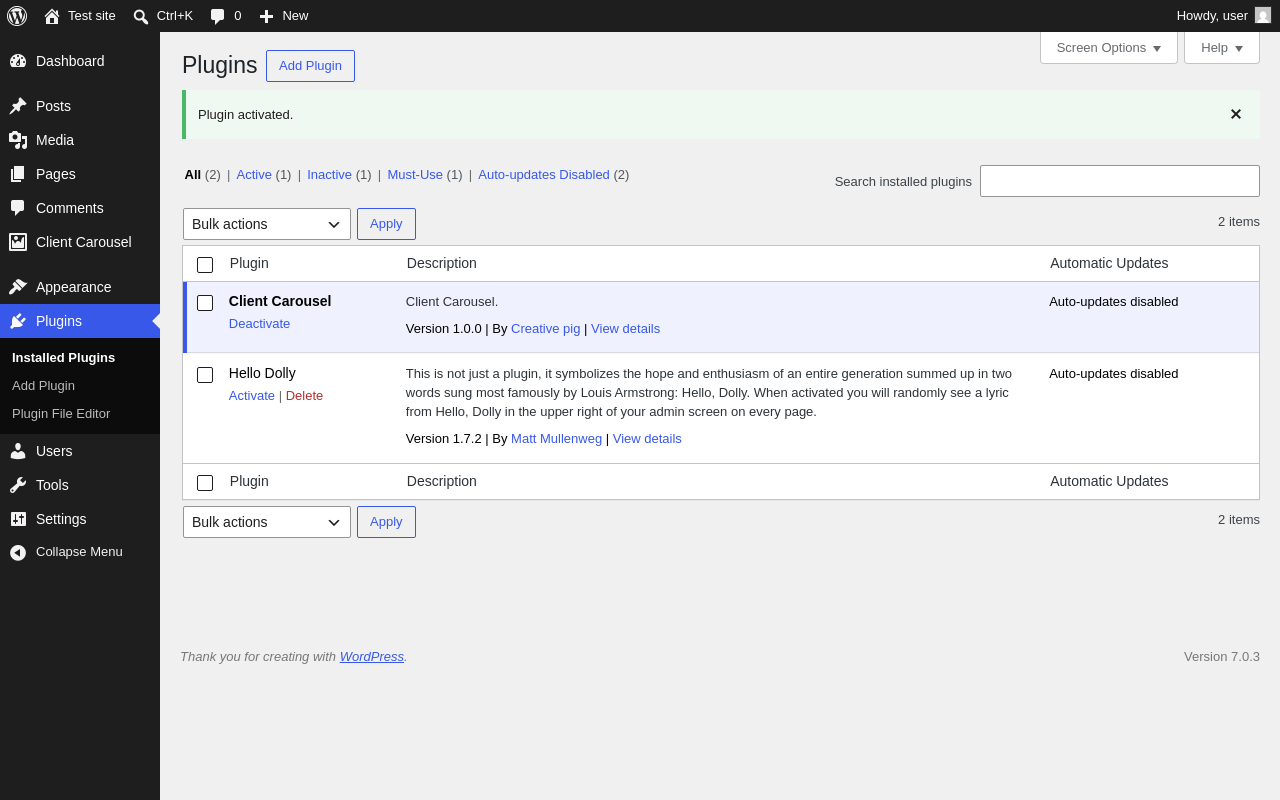The height and width of the screenshot is (800, 1280).
Task: Select Add Plugin in the sidebar submenu
Action: (43, 386)
